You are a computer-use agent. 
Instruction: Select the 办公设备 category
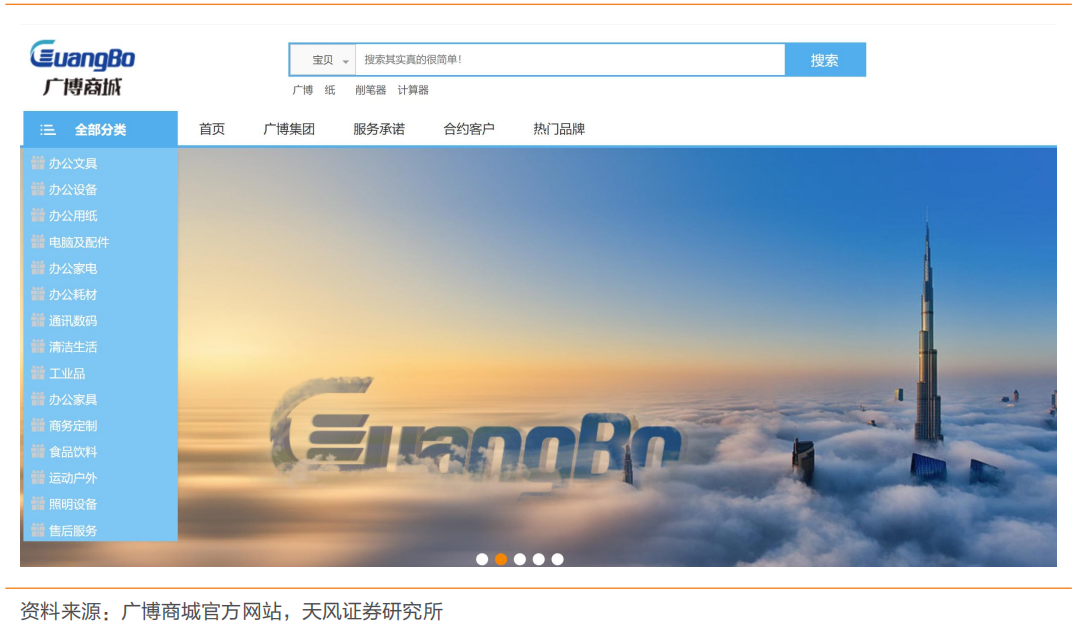[x=73, y=190]
